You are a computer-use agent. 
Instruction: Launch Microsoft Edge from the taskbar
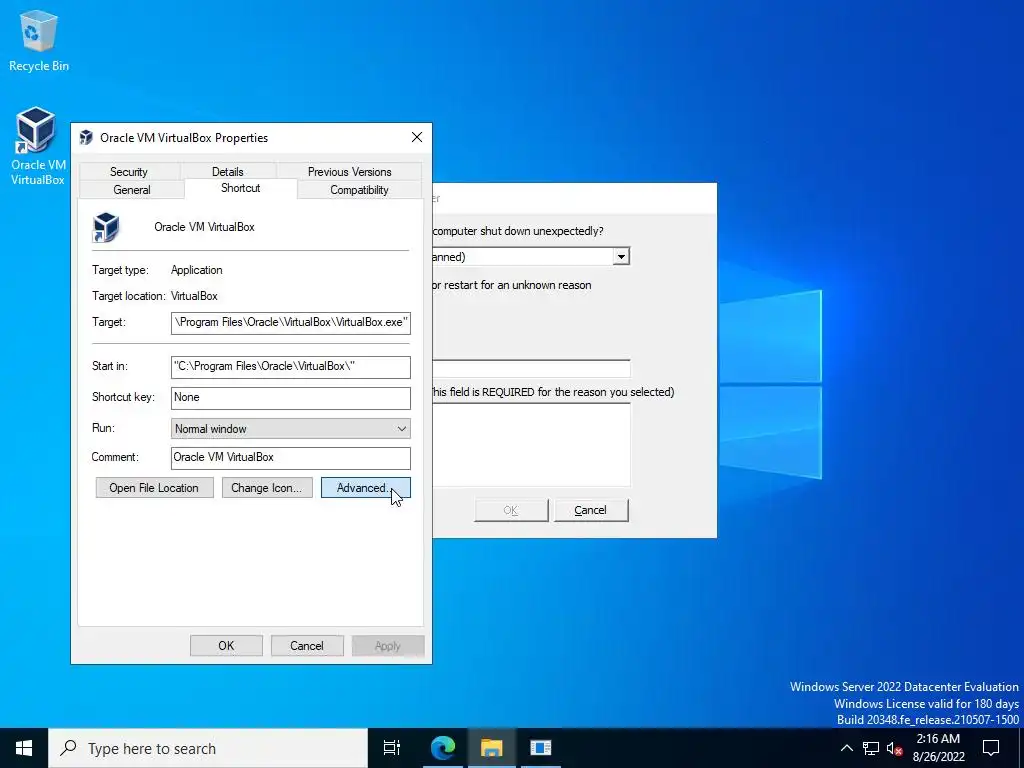(x=443, y=748)
